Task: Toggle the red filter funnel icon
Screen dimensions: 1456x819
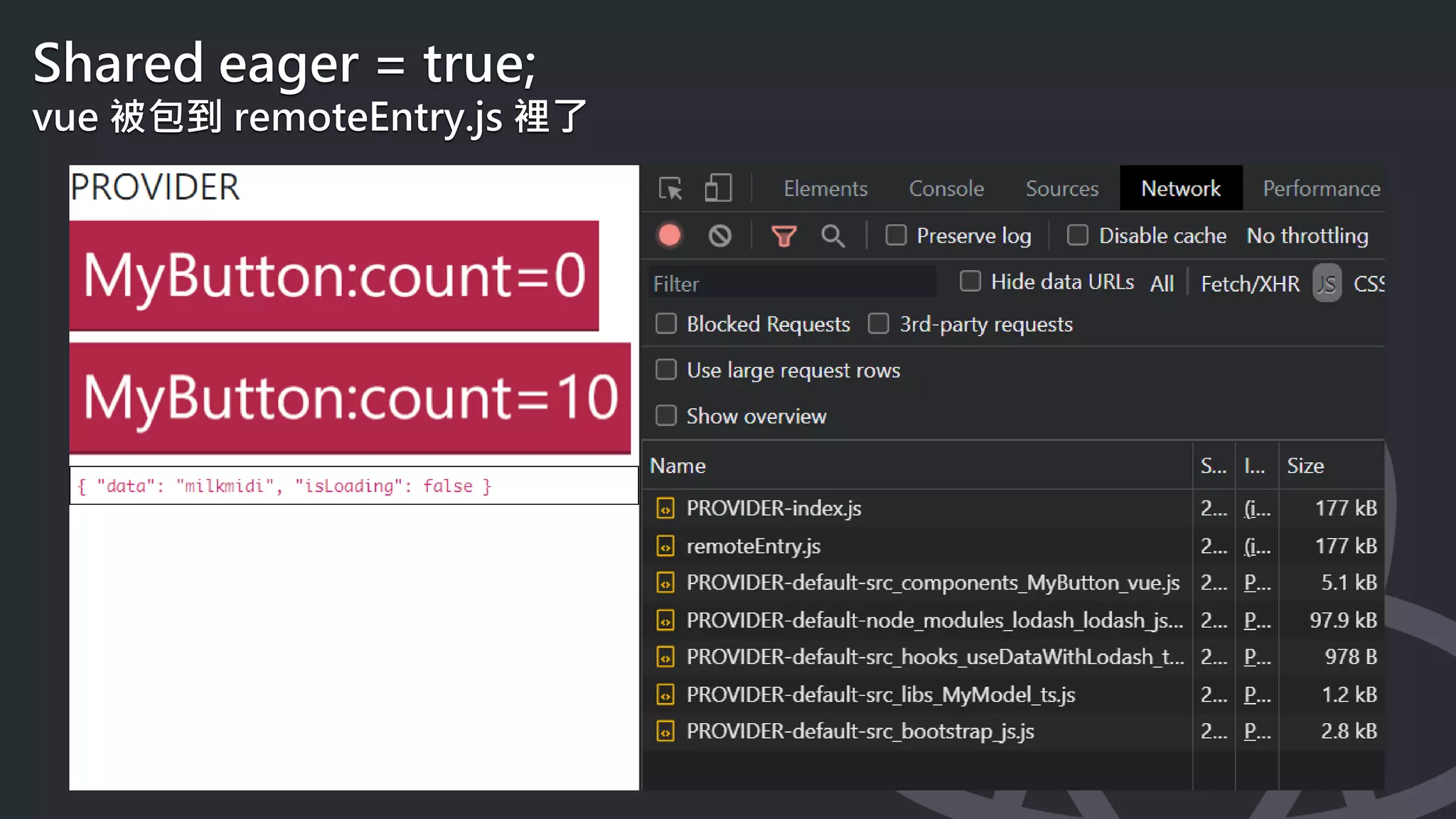Action: (x=784, y=235)
